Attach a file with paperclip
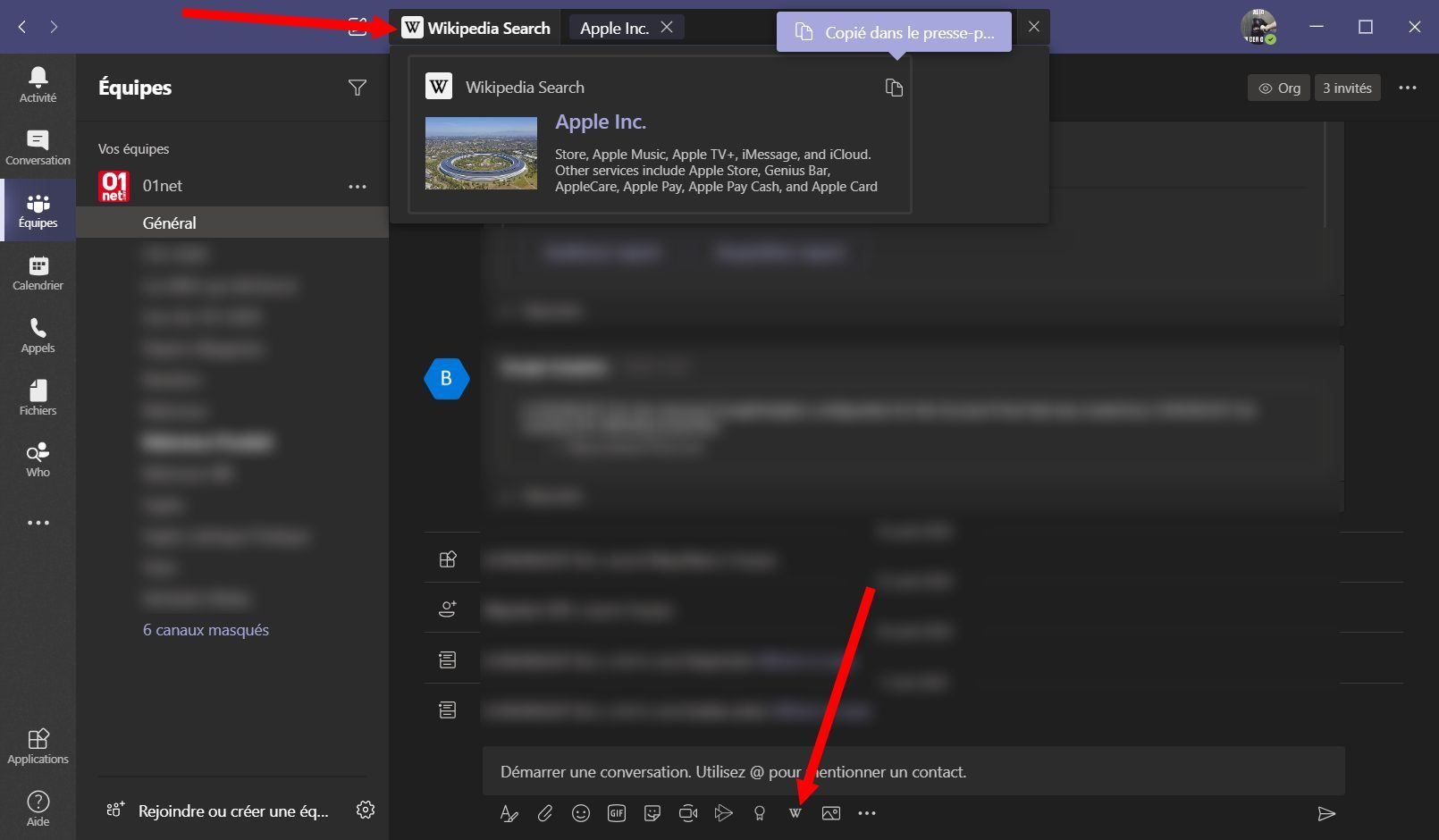The height and width of the screenshot is (840, 1439). coord(545,813)
